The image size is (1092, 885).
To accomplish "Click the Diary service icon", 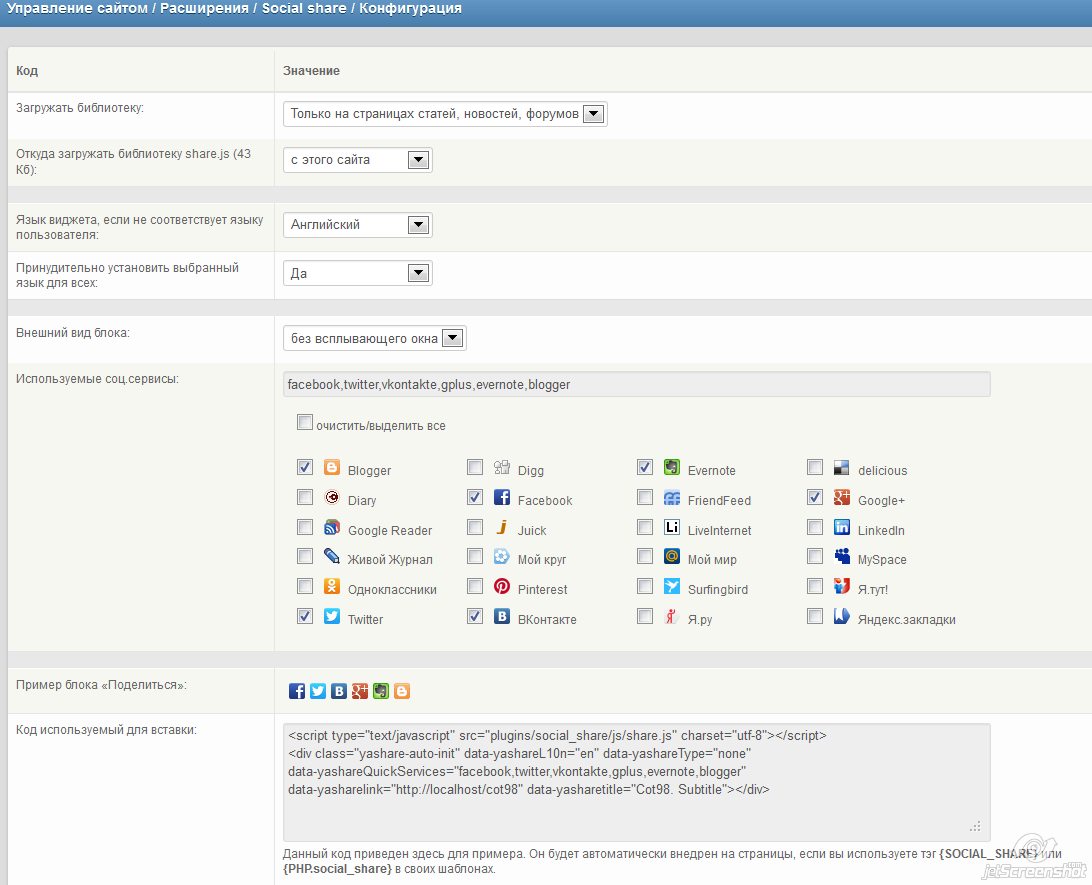I will click(x=332, y=497).
